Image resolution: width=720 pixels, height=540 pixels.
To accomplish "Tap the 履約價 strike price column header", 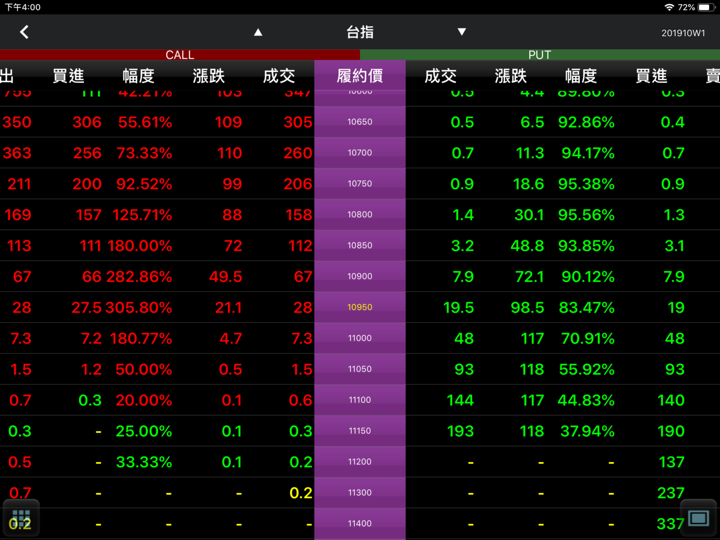I will 359,76.
